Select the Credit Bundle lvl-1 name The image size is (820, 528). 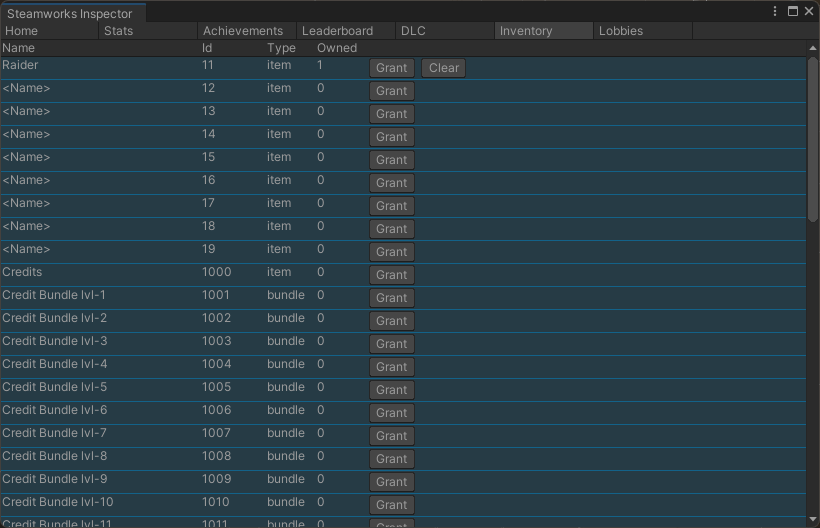[x=54, y=295]
